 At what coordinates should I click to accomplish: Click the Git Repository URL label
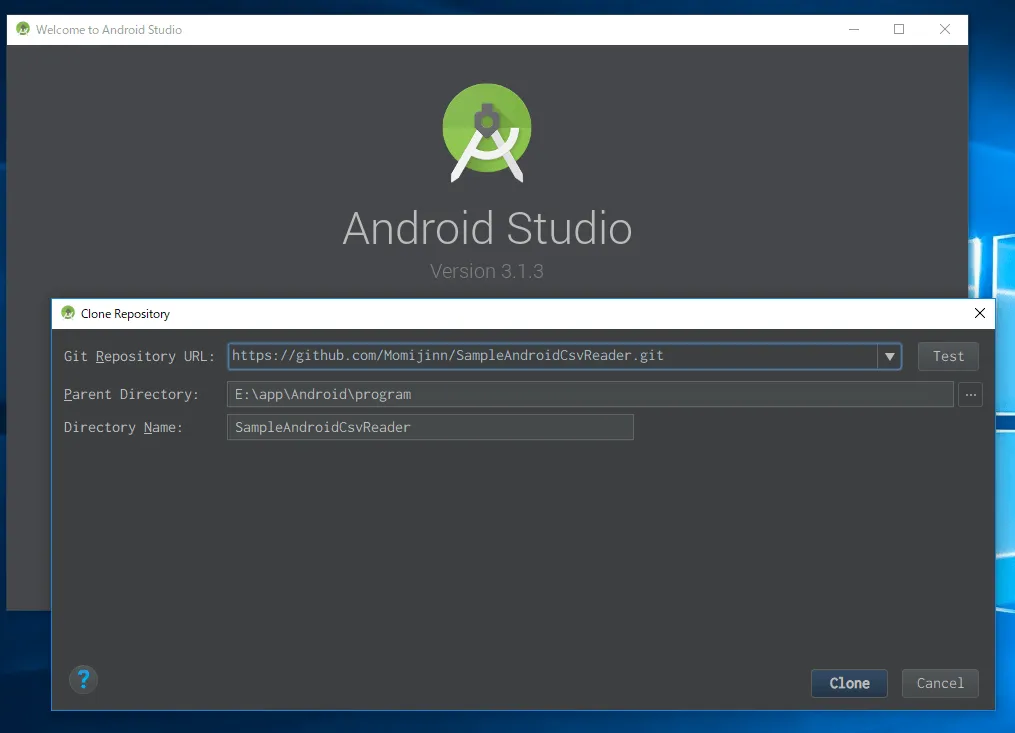pos(139,356)
